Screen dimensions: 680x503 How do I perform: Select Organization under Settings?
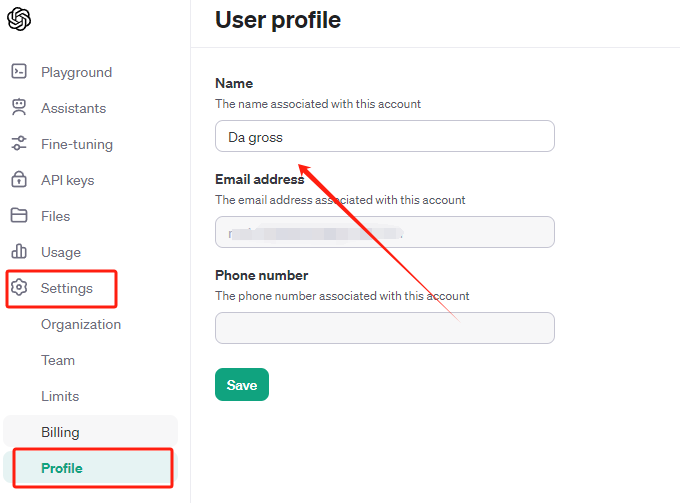(81, 324)
